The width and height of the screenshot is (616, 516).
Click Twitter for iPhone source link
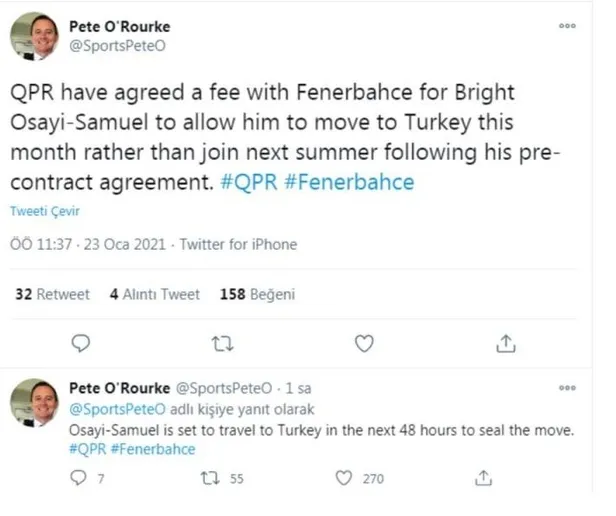(238, 244)
